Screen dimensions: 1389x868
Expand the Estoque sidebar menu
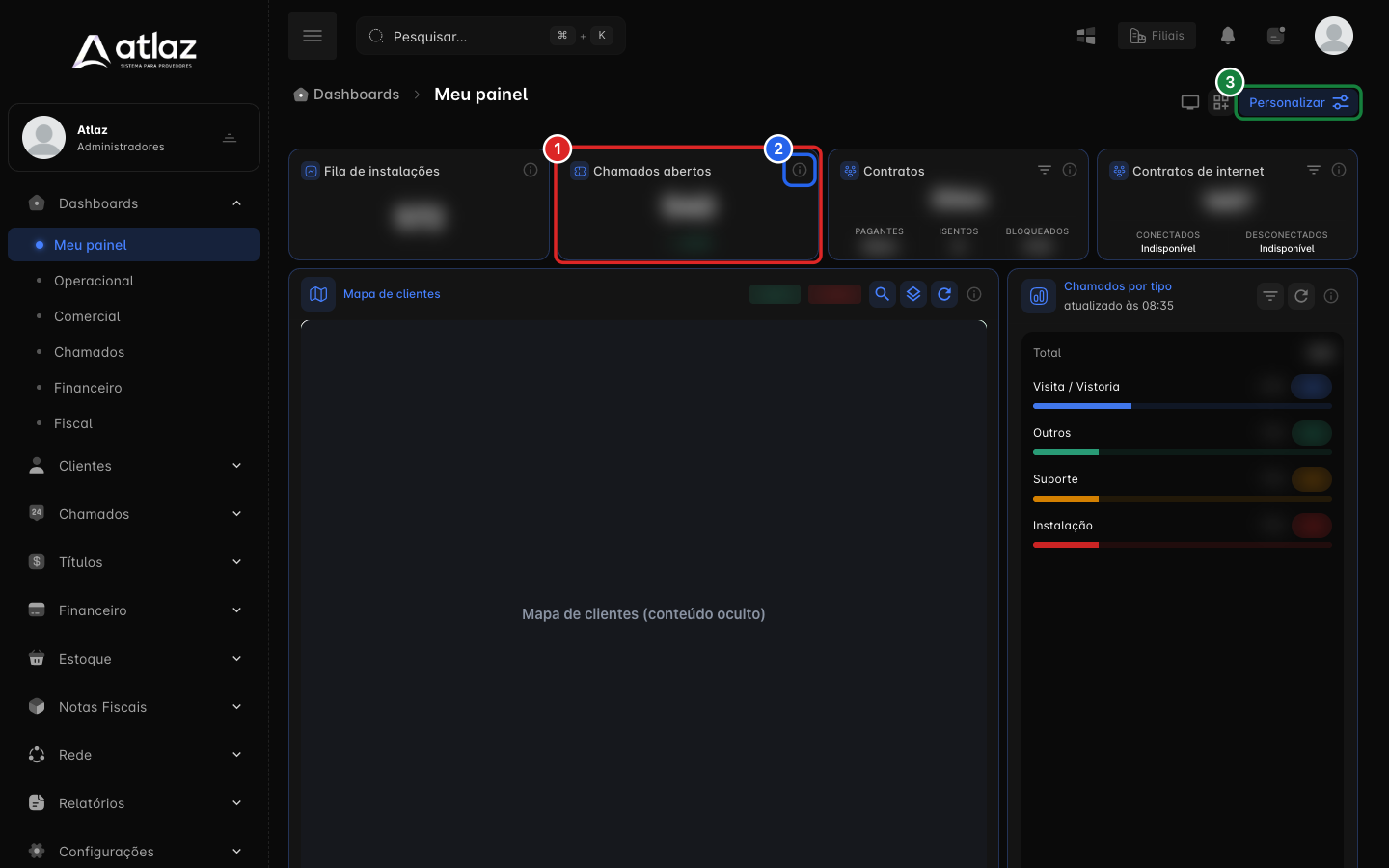point(134,659)
